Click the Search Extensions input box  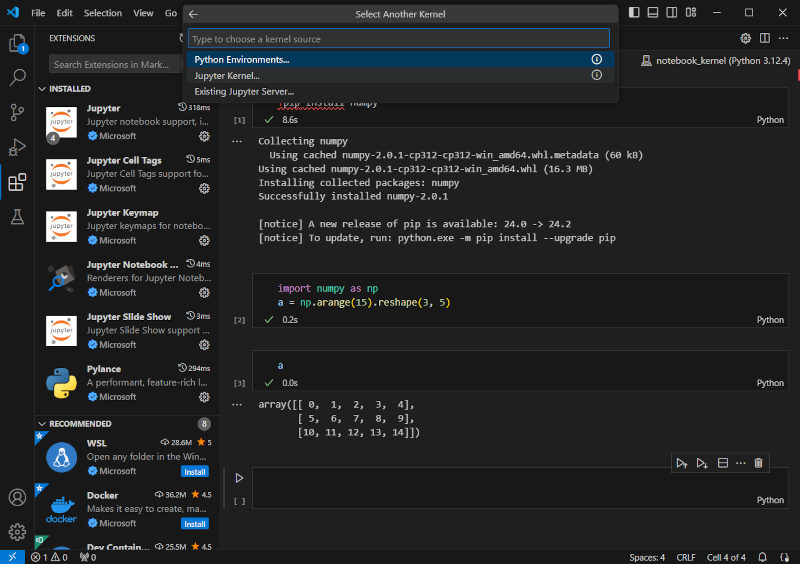click(115, 64)
